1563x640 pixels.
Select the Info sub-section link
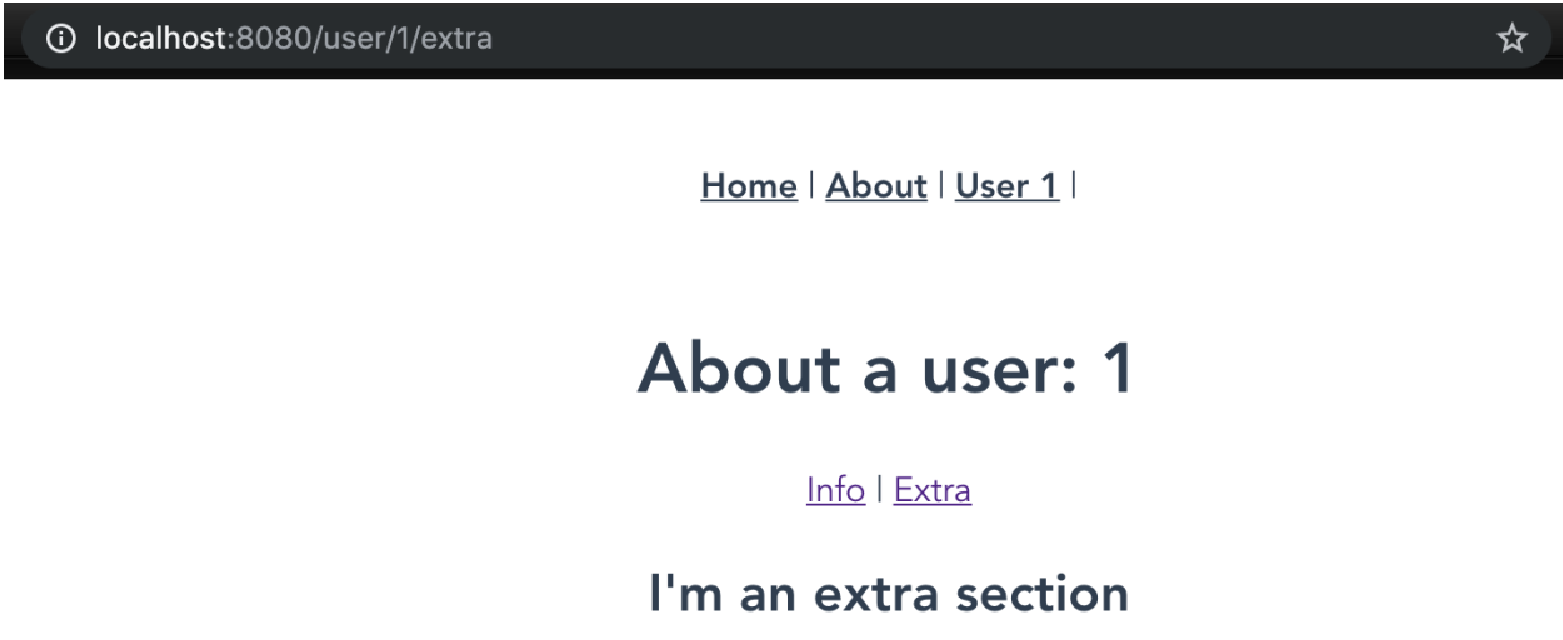[x=835, y=490]
